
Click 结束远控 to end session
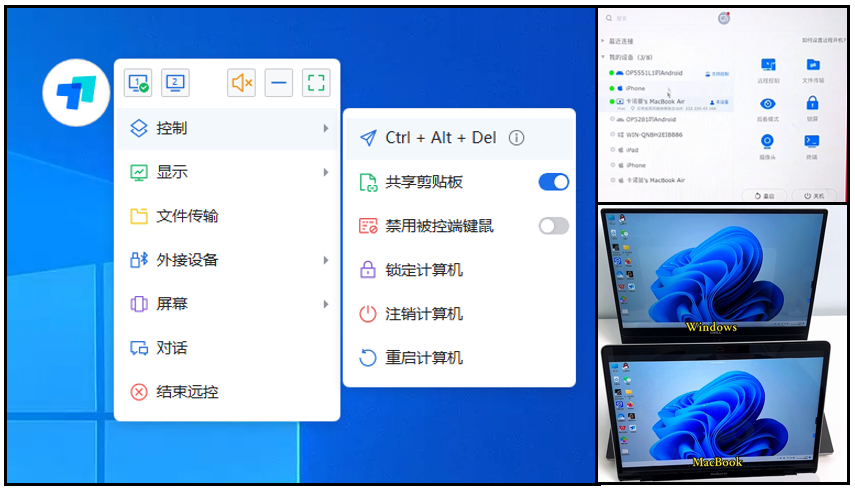pyautogui.click(x=187, y=392)
